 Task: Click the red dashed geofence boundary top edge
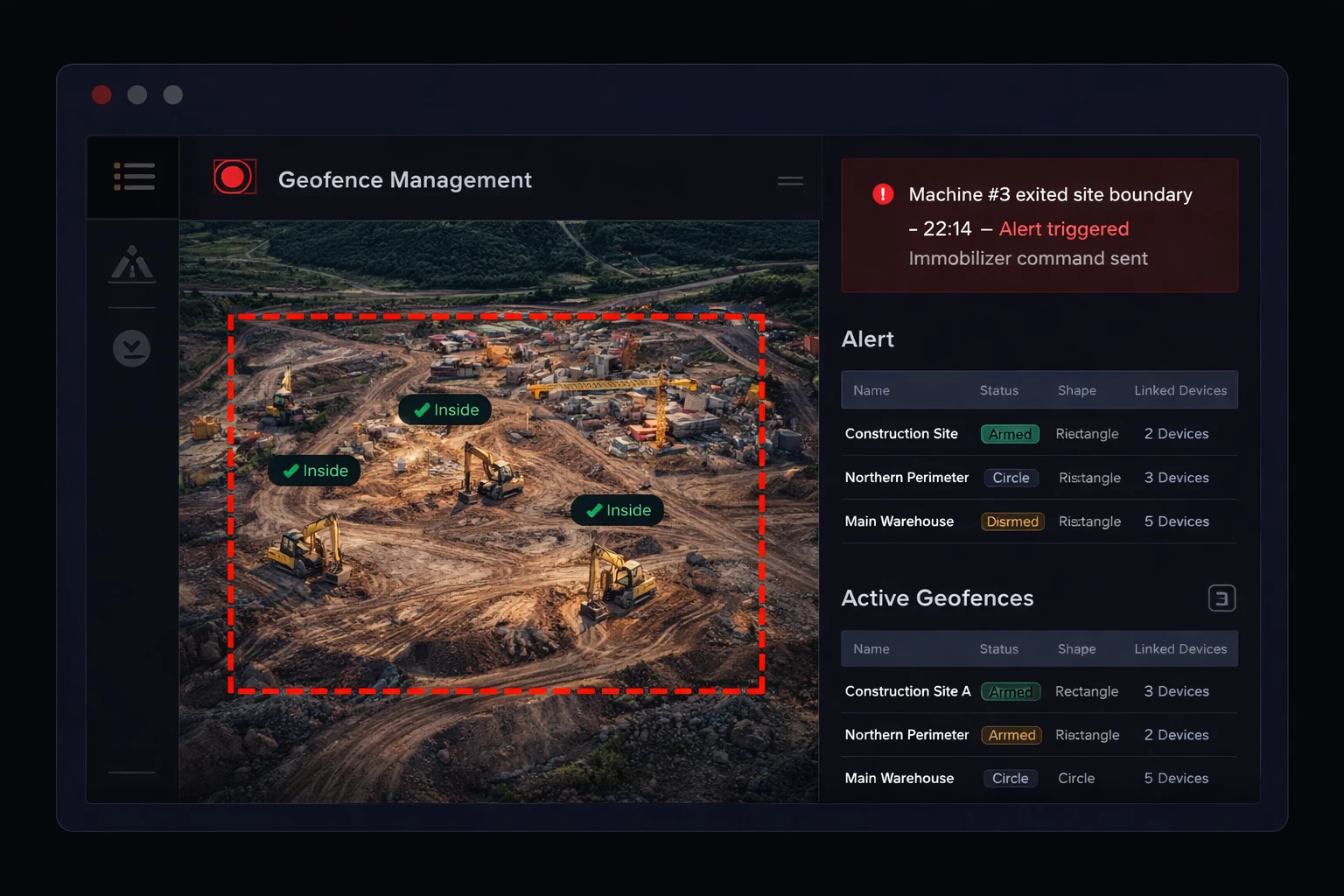pos(496,317)
